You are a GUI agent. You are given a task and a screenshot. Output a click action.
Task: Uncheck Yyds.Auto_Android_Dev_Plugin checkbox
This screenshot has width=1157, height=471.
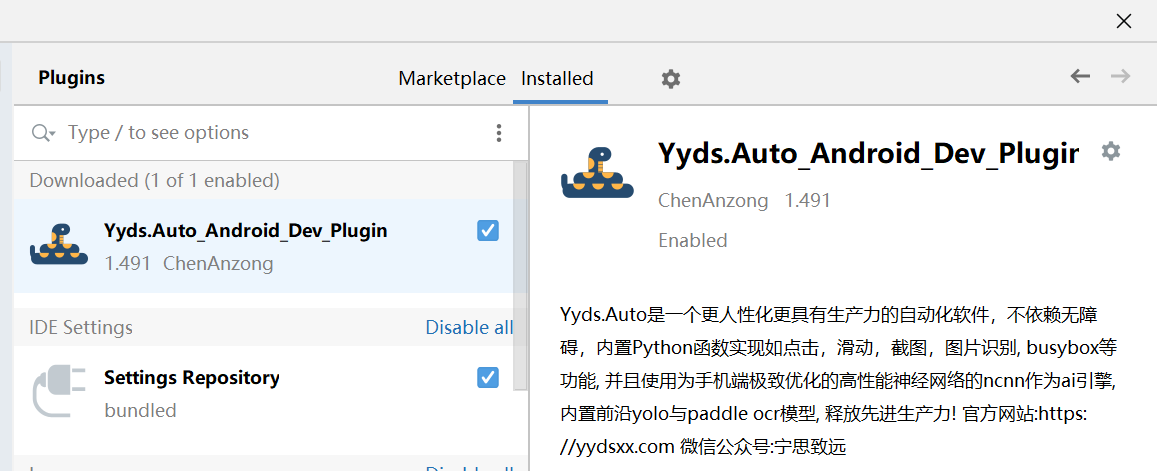[x=488, y=230]
